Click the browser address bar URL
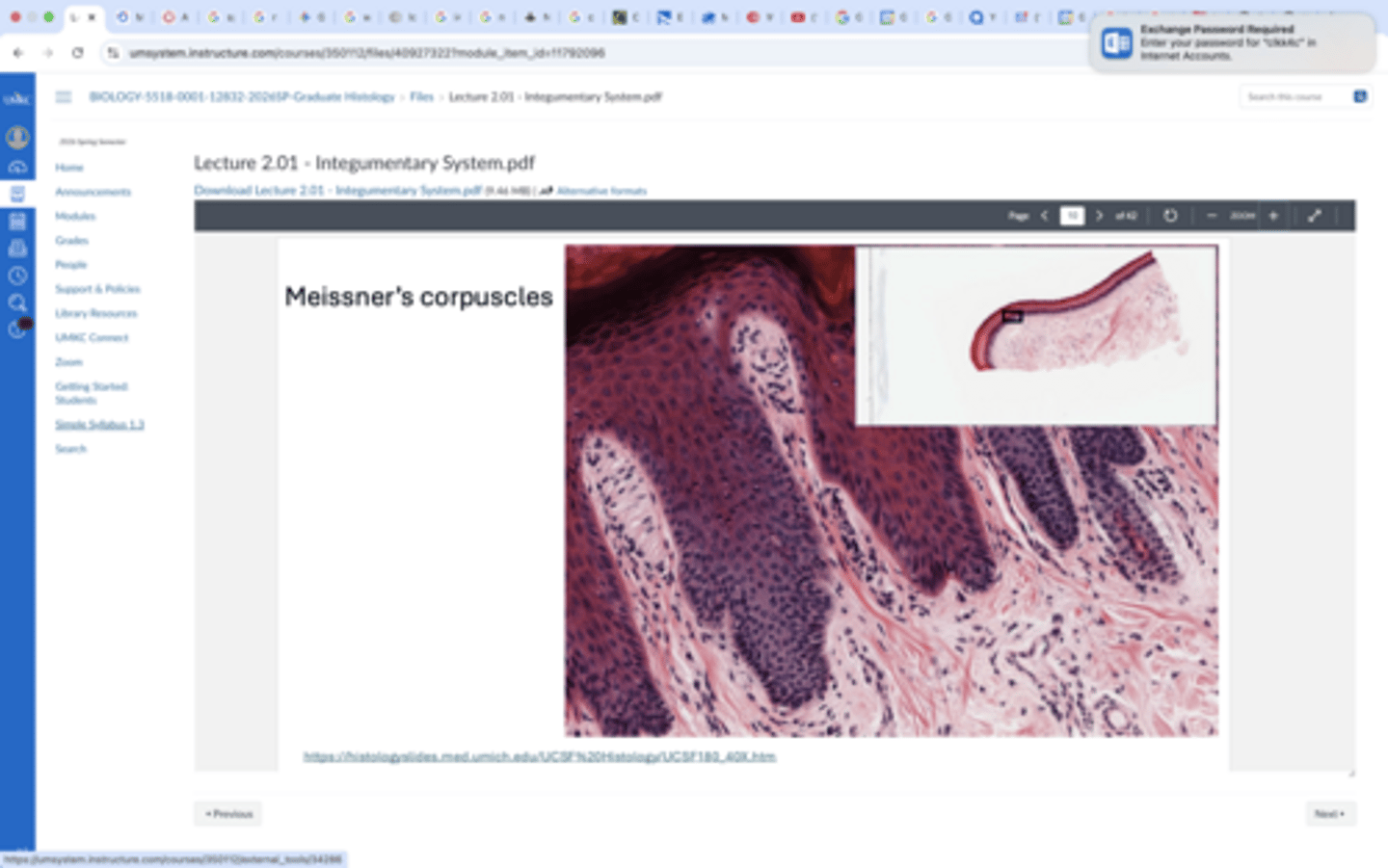The height and width of the screenshot is (868, 1388). (x=366, y=53)
